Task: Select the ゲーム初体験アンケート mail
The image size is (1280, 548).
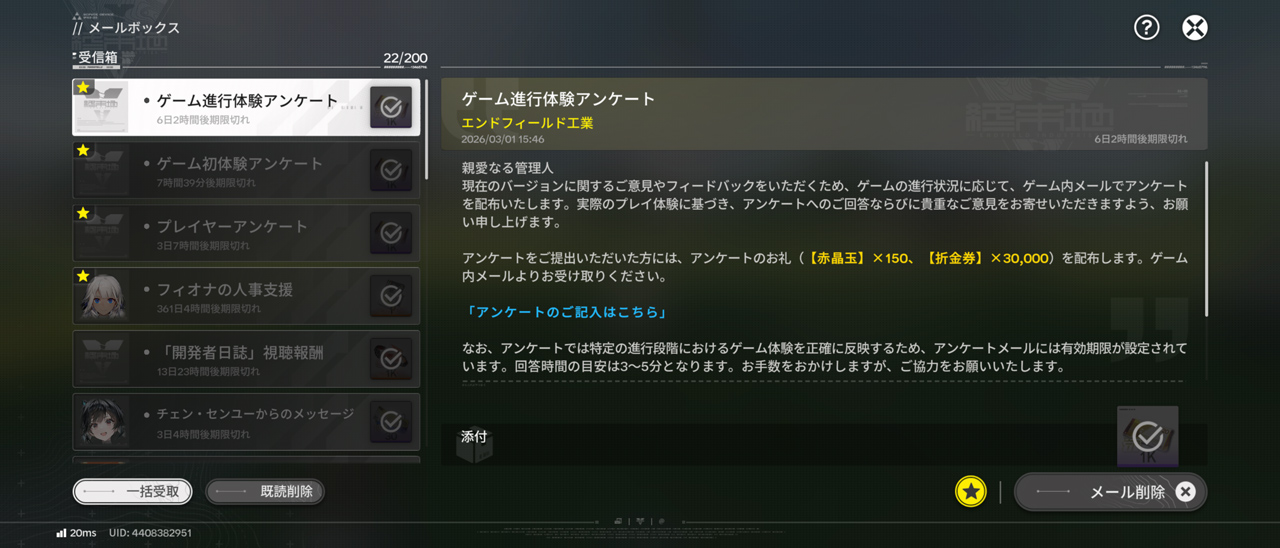Action: tap(246, 170)
